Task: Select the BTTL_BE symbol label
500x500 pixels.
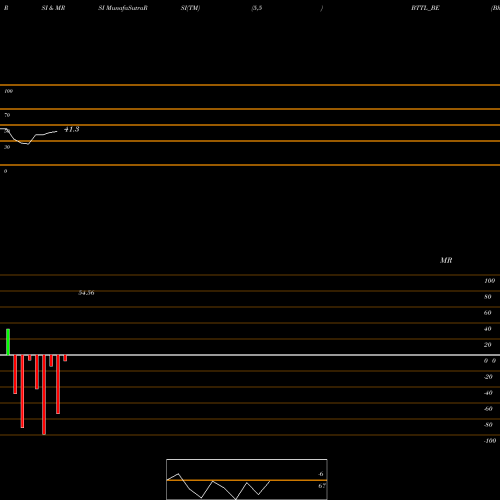Action: (x=425, y=8)
